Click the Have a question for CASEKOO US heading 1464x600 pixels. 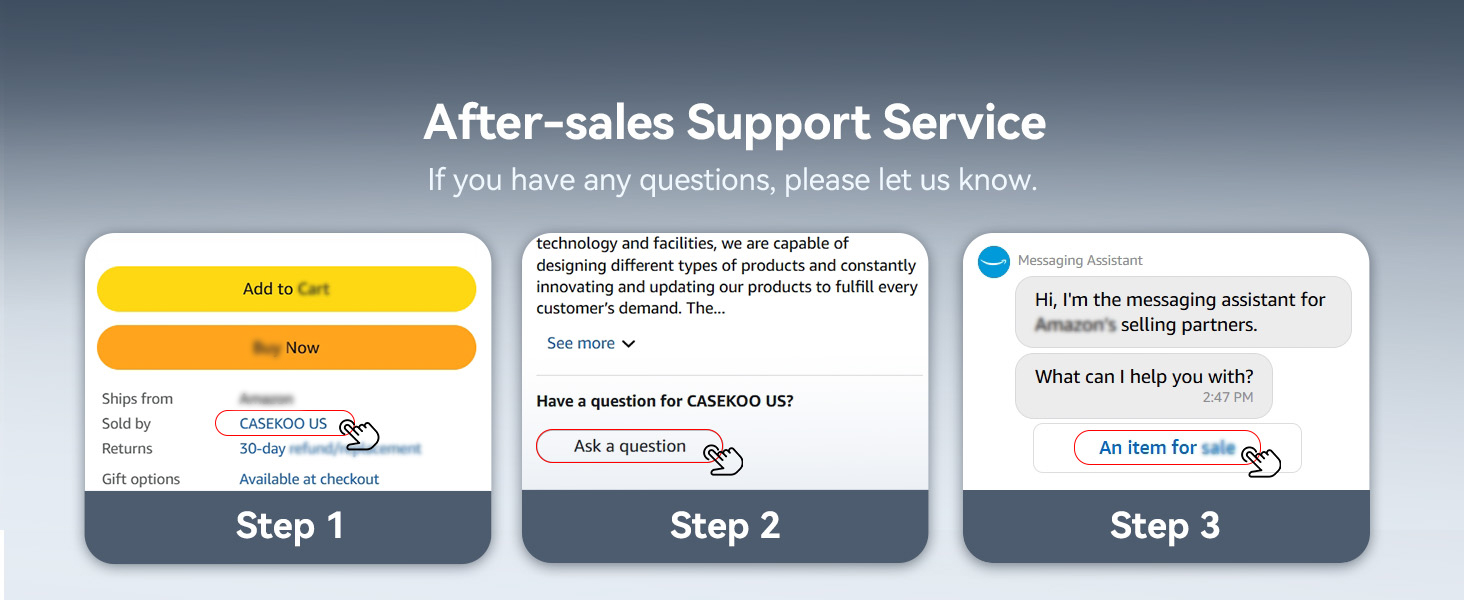tap(665, 401)
